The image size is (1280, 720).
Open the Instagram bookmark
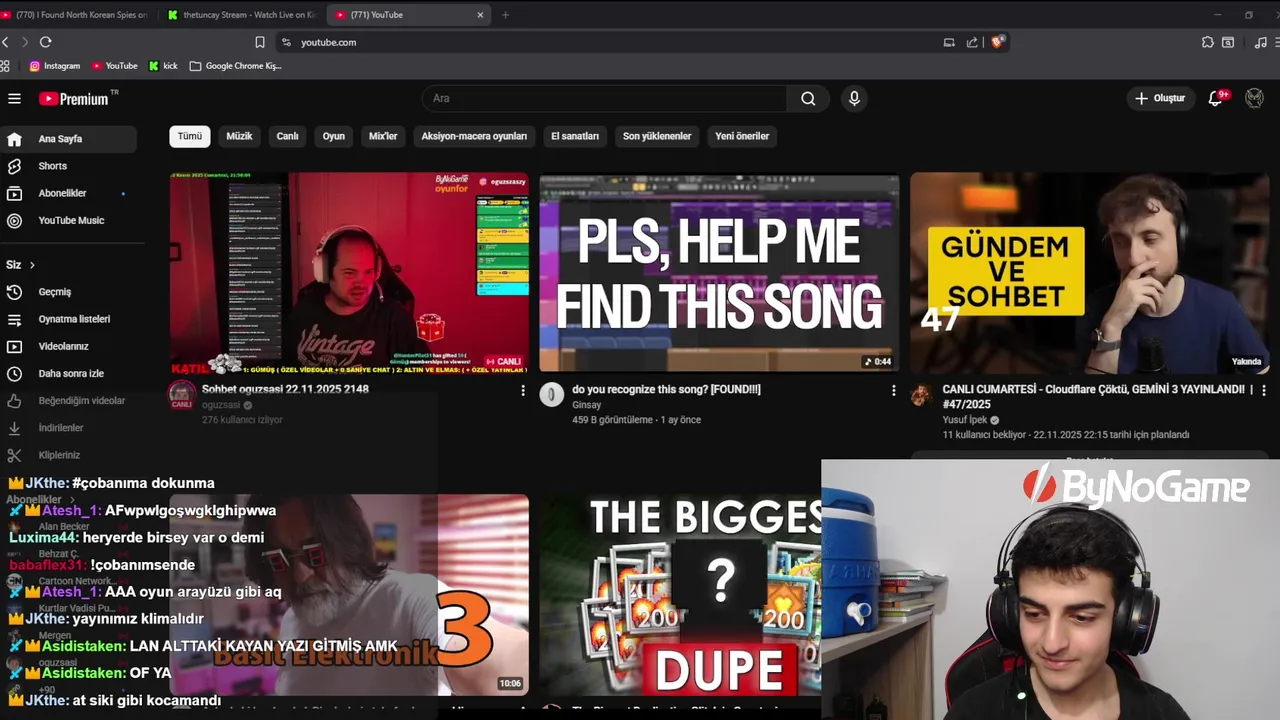55,66
